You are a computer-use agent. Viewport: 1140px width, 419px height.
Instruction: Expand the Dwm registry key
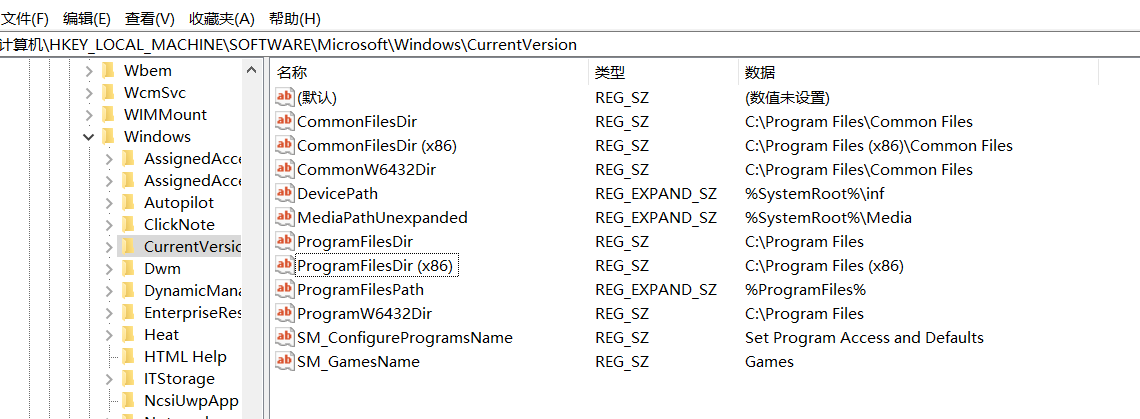click(x=109, y=268)
